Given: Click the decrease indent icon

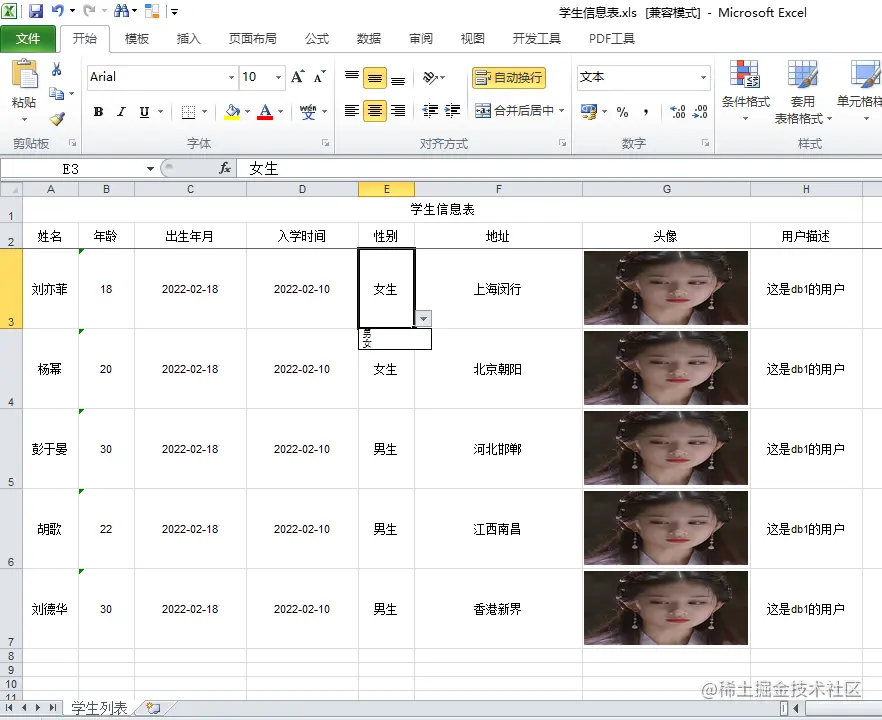Looking at the screenshot, I should tap(430, 110).
